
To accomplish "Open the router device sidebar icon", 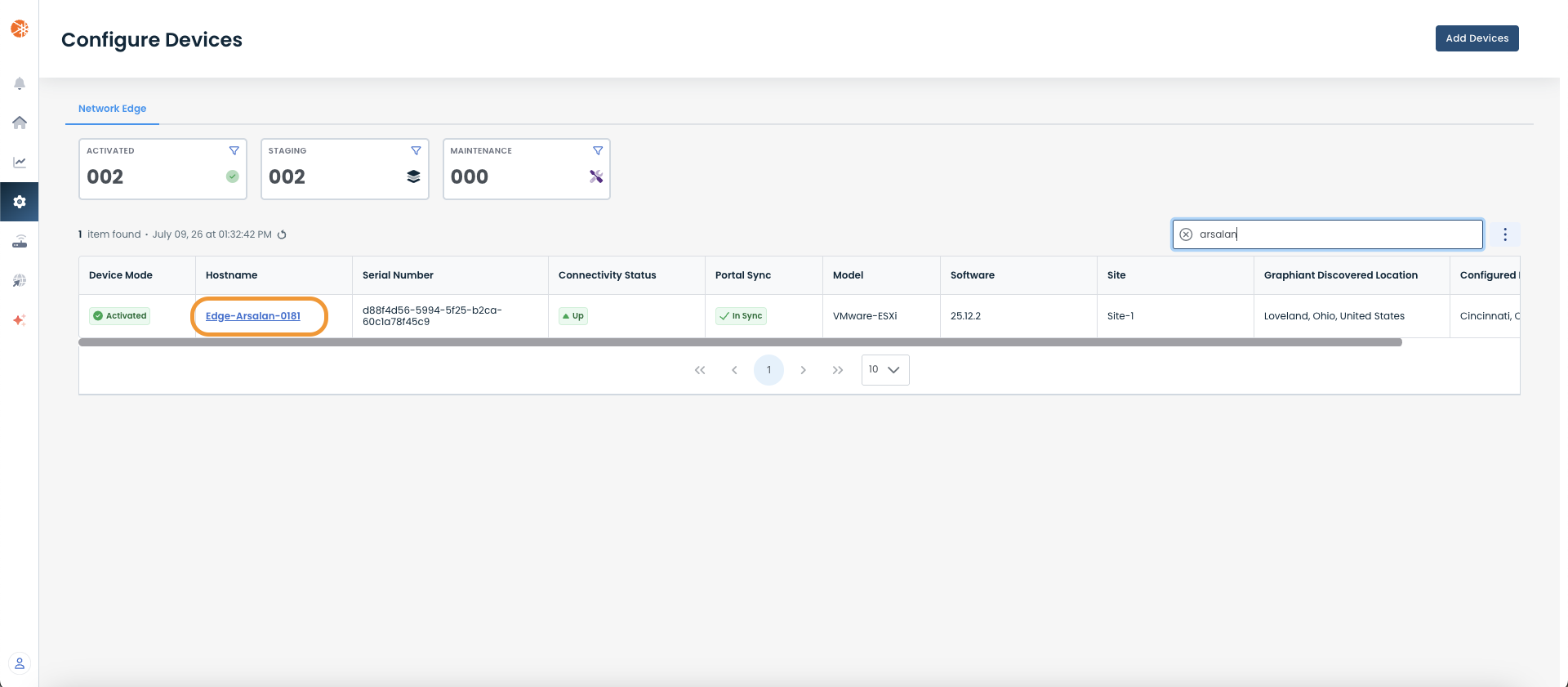I will click(20, 241).
